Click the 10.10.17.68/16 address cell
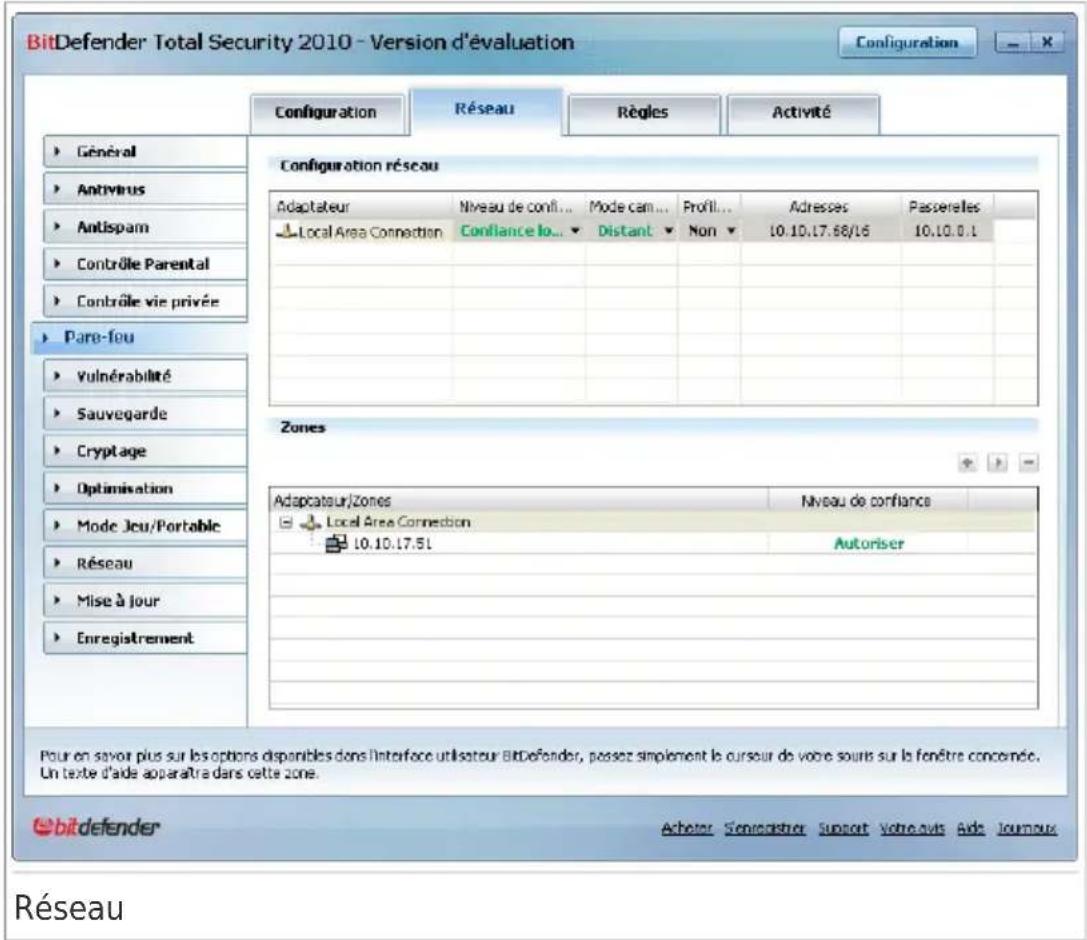This screenshot has width=1087, height=940. point(819,231)
